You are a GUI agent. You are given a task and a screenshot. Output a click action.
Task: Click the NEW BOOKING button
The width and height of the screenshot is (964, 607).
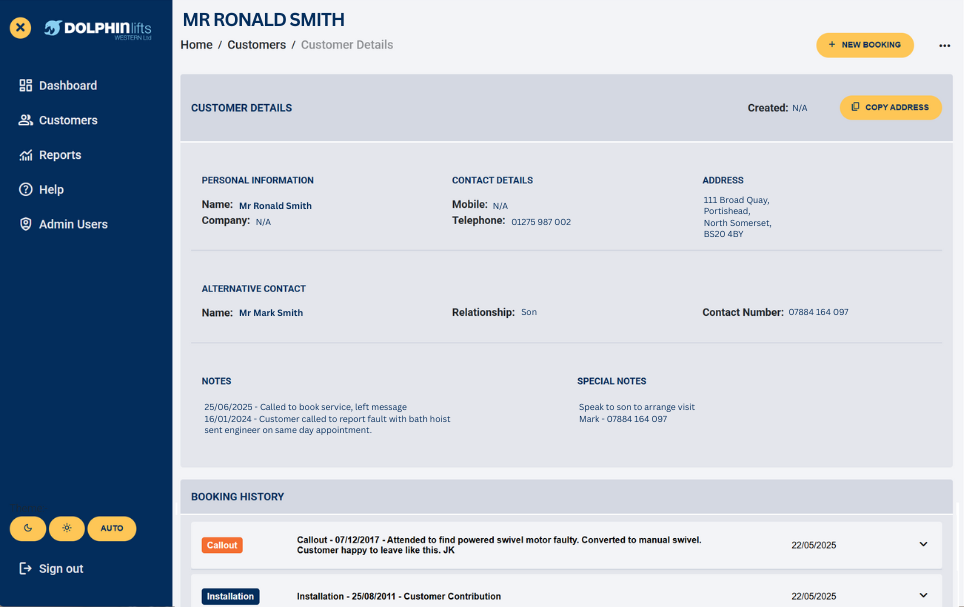coord(864,45)
